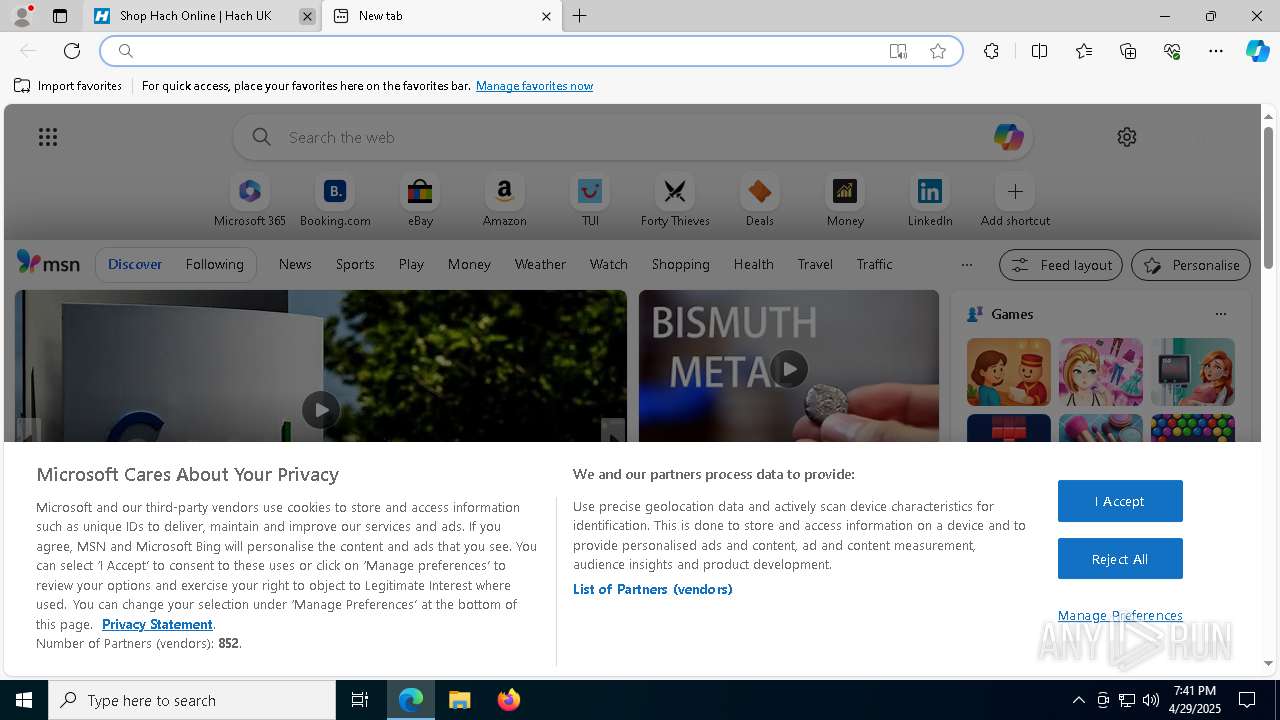Play the large featured news video

320,409
